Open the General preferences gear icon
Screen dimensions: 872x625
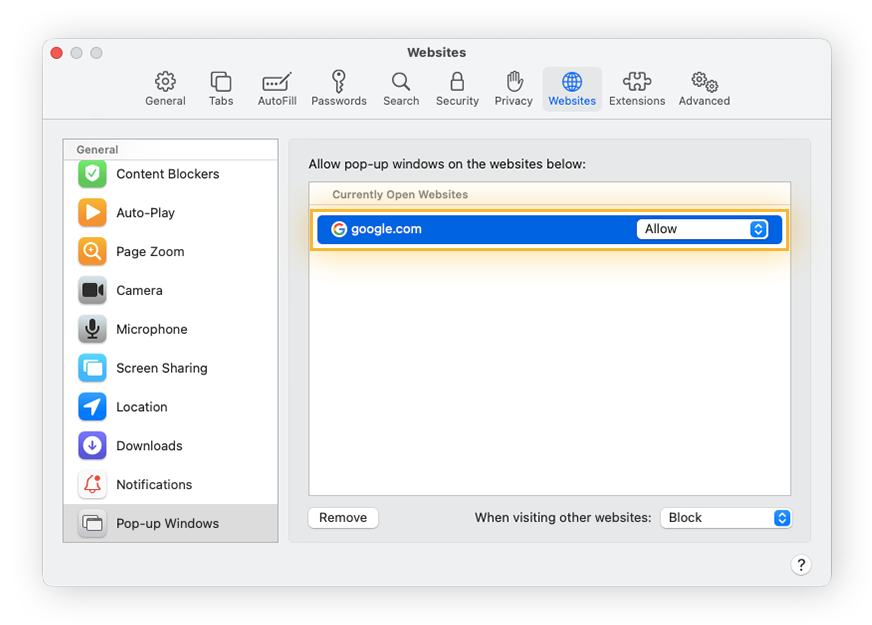coord(165,82)
